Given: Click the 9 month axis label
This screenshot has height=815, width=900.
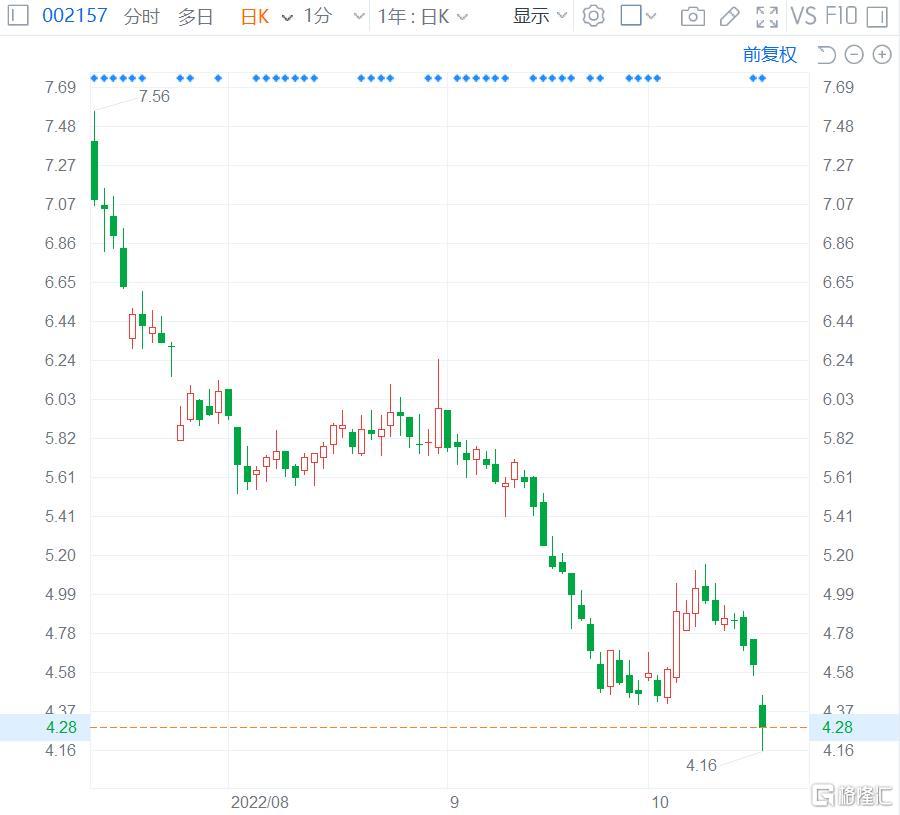Looking at the screenshot, I should tap(454, 802).
